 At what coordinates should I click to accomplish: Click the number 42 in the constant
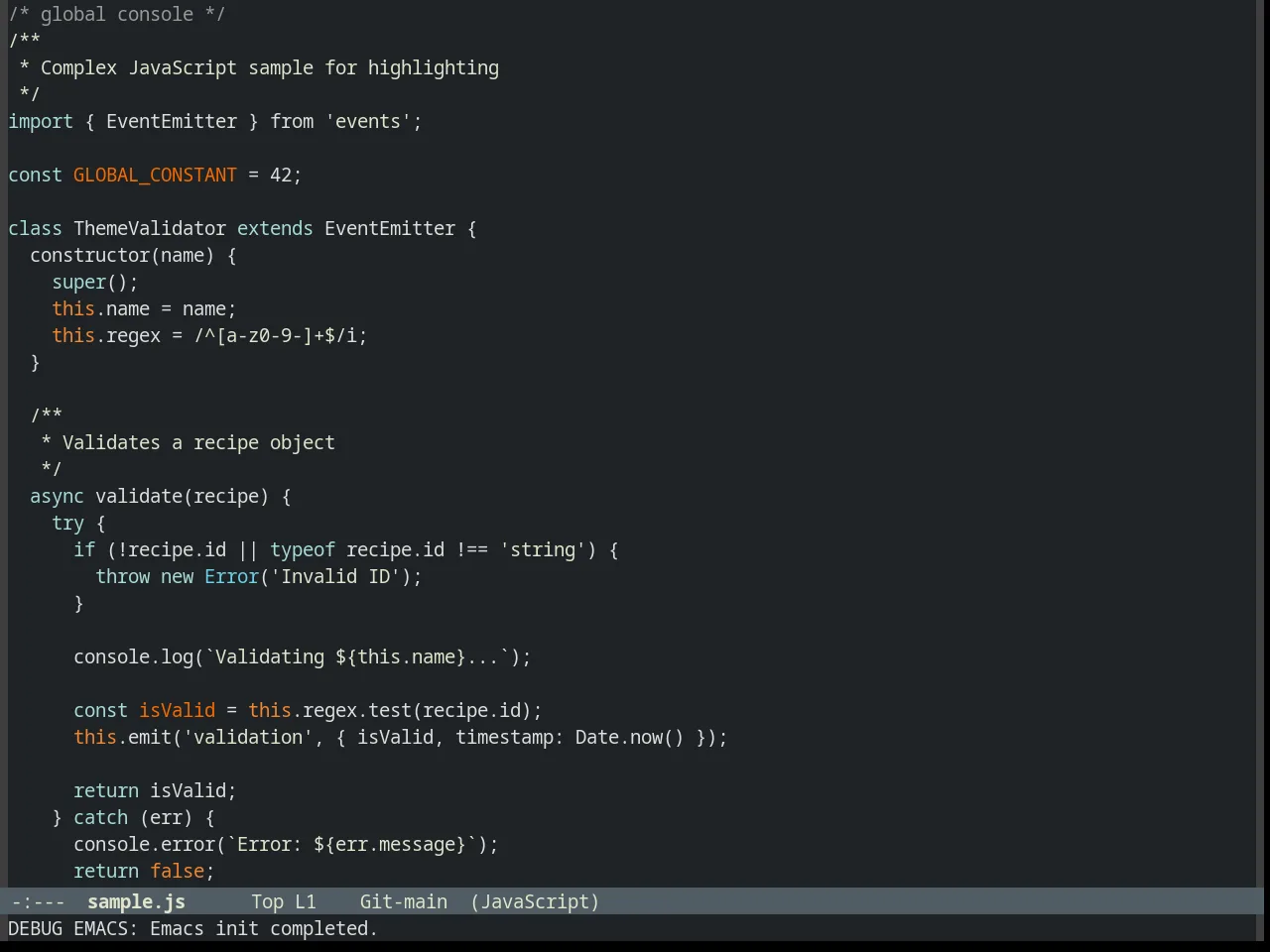(x=281, y=175)
